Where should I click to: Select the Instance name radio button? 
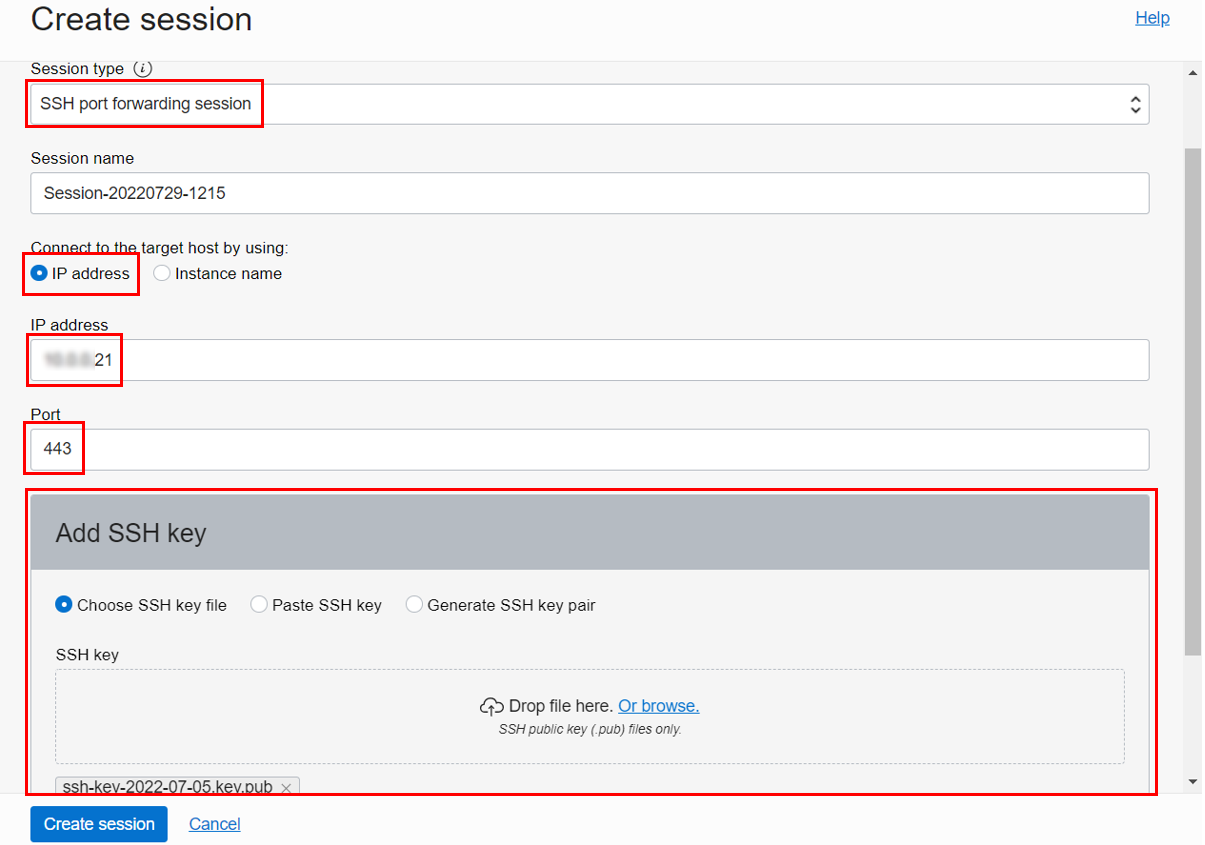160,273
